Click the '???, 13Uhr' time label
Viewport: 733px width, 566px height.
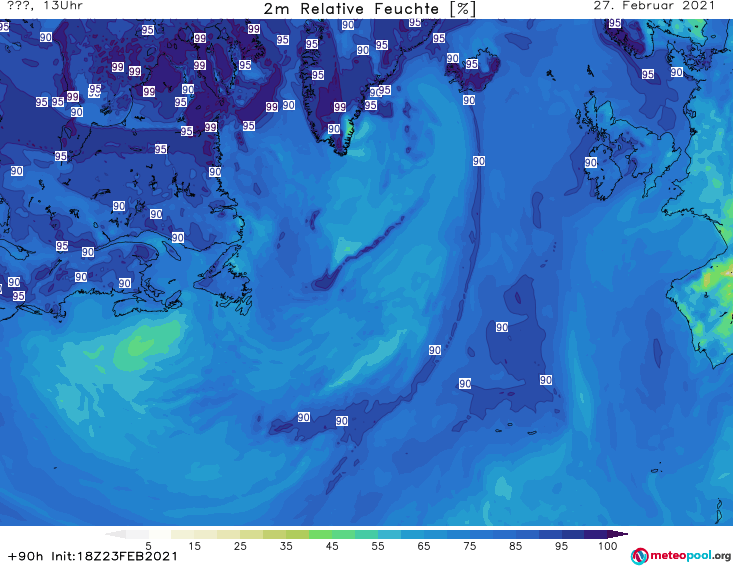(44, 6)
